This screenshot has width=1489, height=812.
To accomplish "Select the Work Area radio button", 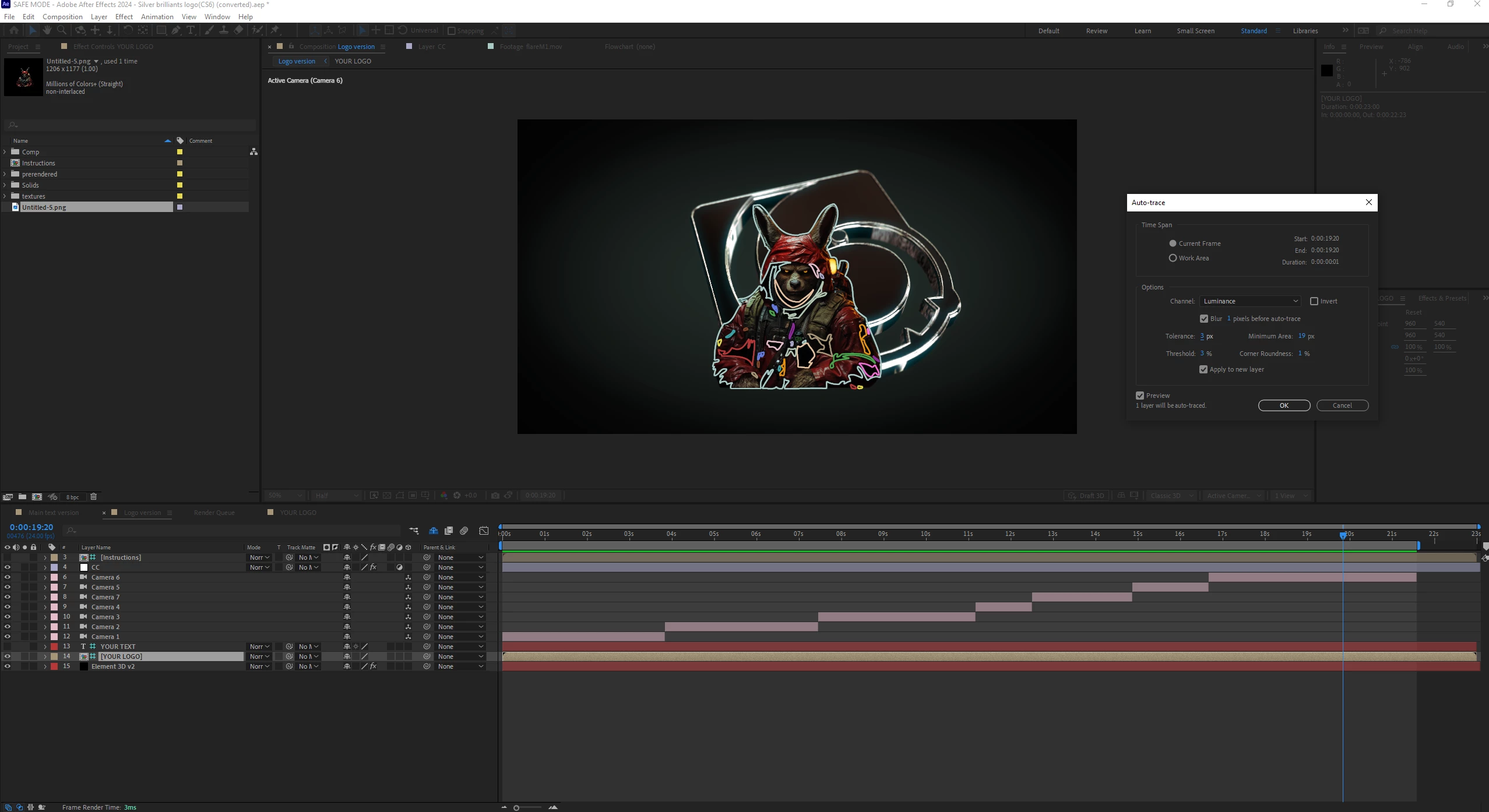I will click(x=1173, y=258).
